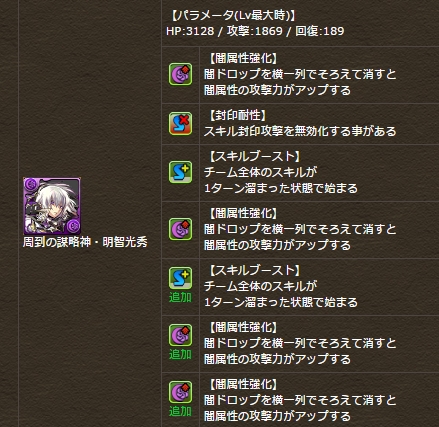439x427 pixels.
Task: Open the 明智光秀 monster portrait thumbnail
Action: pyautogui.click(x=52, y=206)
